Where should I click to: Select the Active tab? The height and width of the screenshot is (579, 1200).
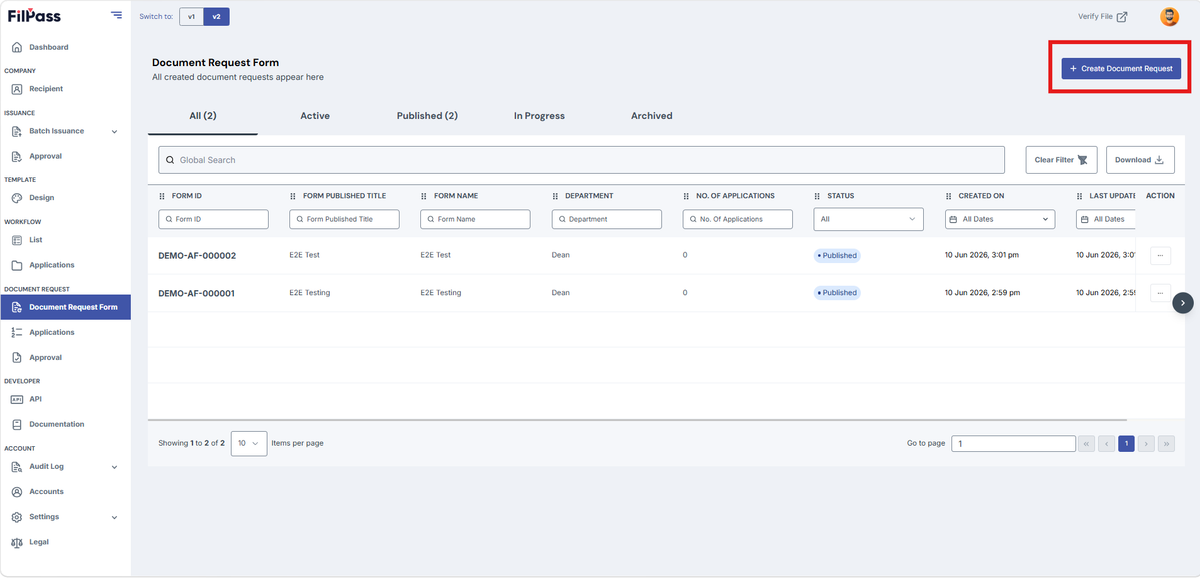(x=315, y=116)
